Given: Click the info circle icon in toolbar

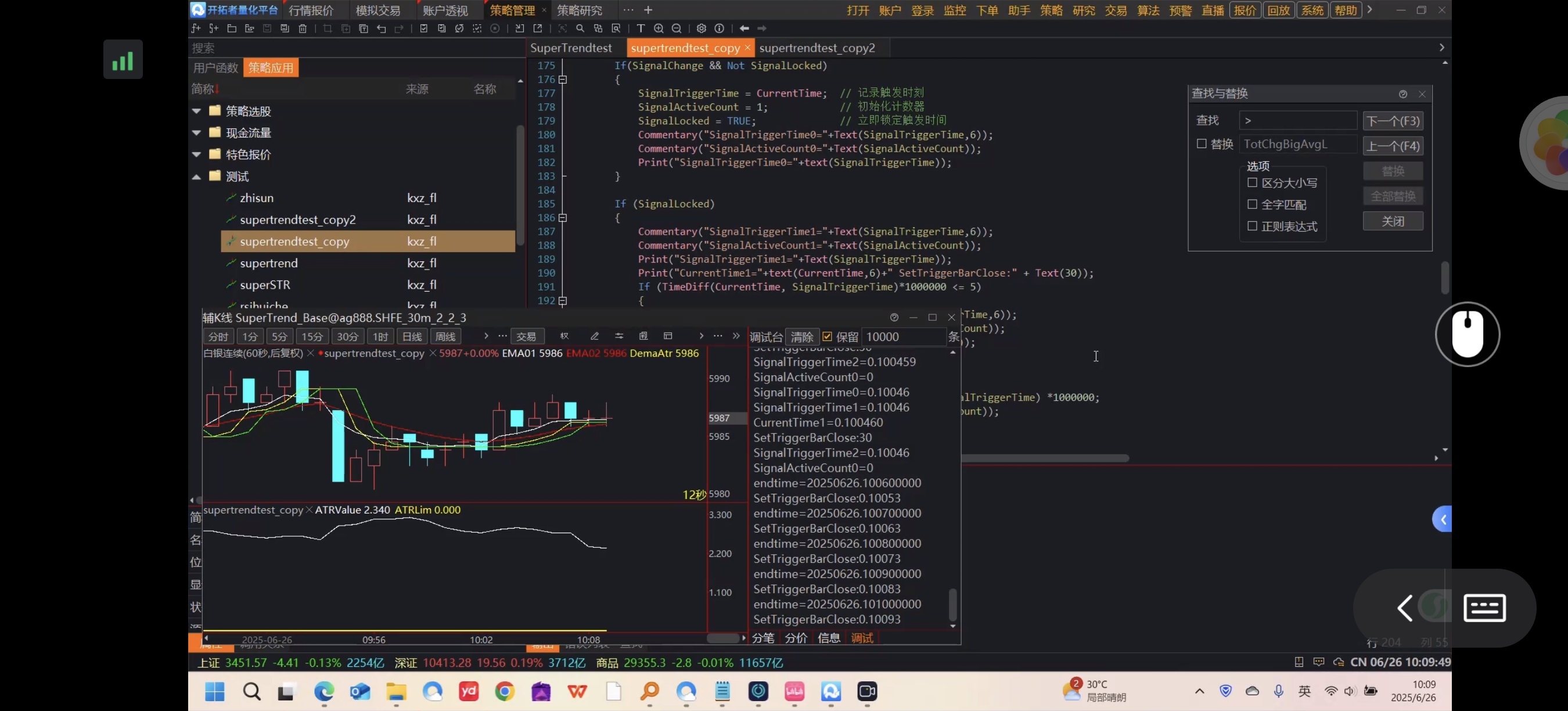Looking at the screenshot, I should [719, 28].
